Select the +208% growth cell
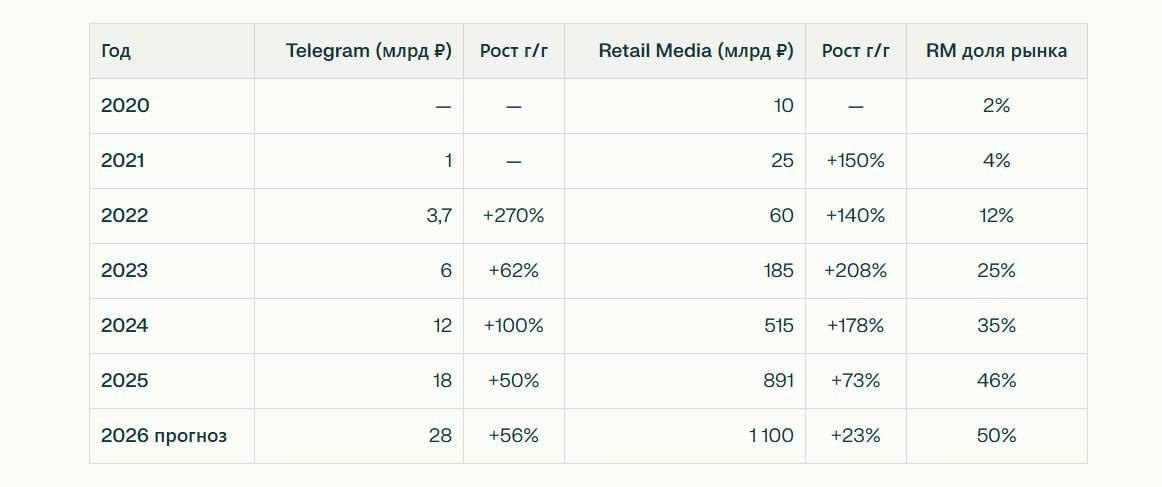Screen dimensions: 1162x487 (856, 271)
